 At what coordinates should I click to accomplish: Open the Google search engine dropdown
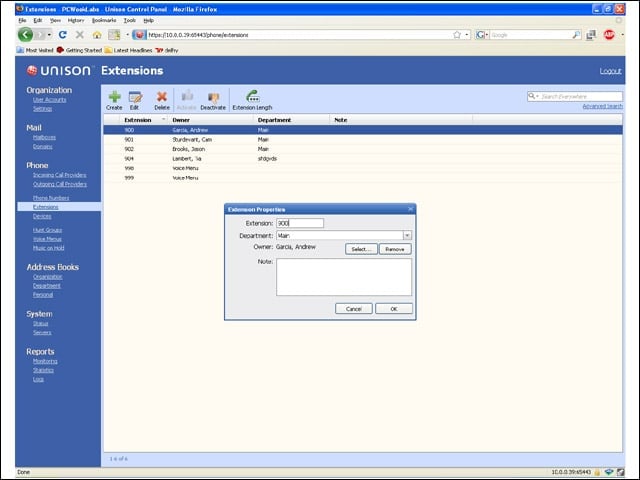click(482, 35)
